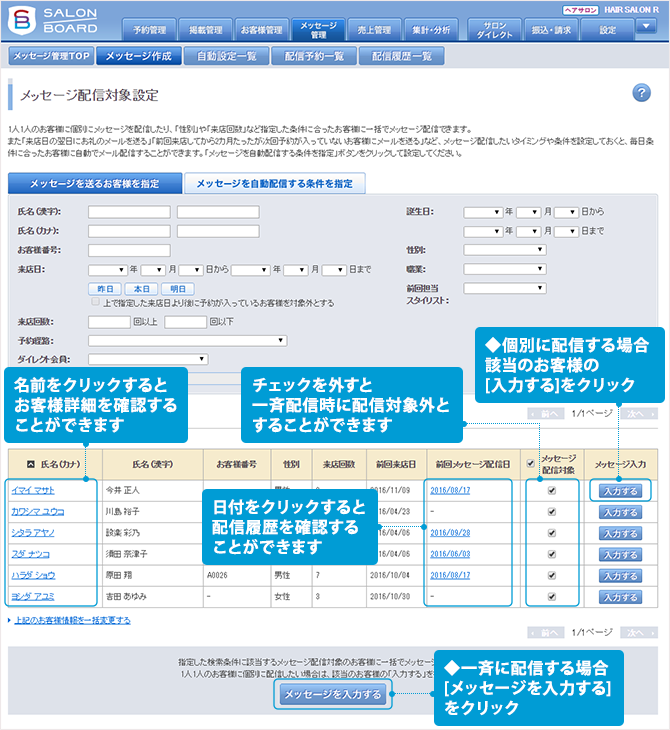Viewport: 670px width, 730px height.
Task: Click the メッセージを入力する button
Action: (332, 694)
